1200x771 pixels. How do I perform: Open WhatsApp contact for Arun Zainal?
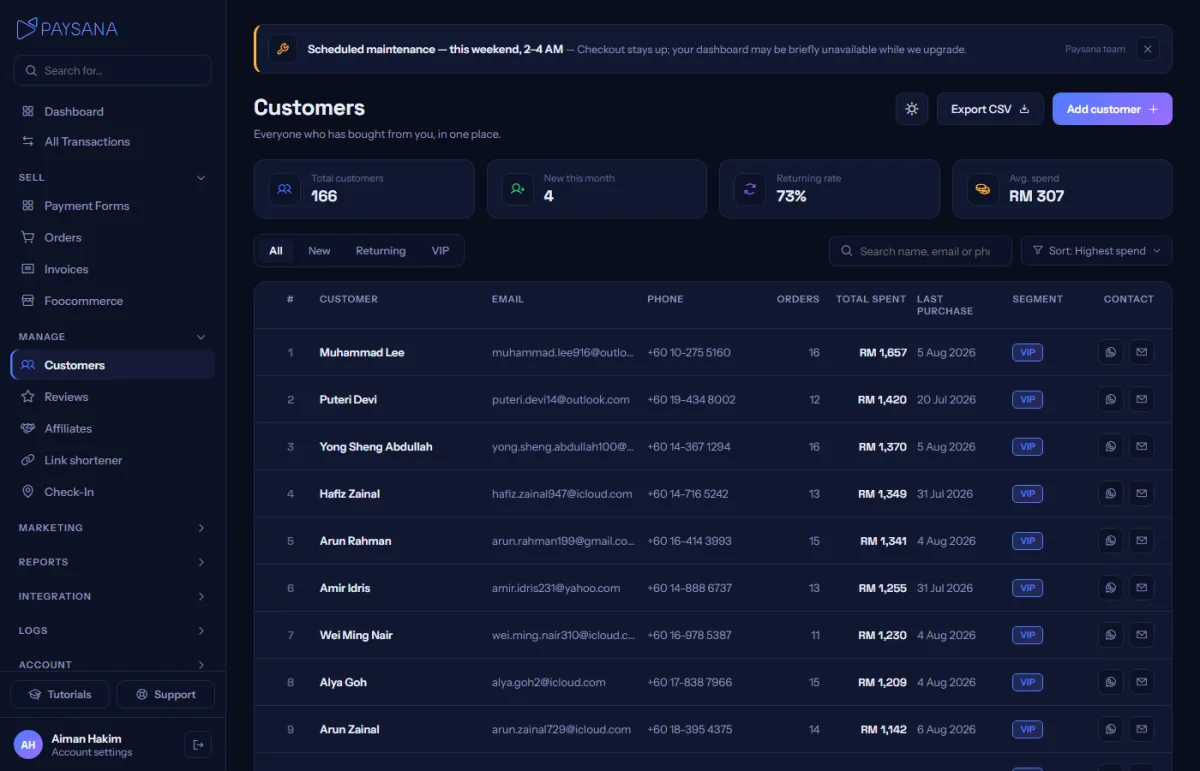(1110, 728)
